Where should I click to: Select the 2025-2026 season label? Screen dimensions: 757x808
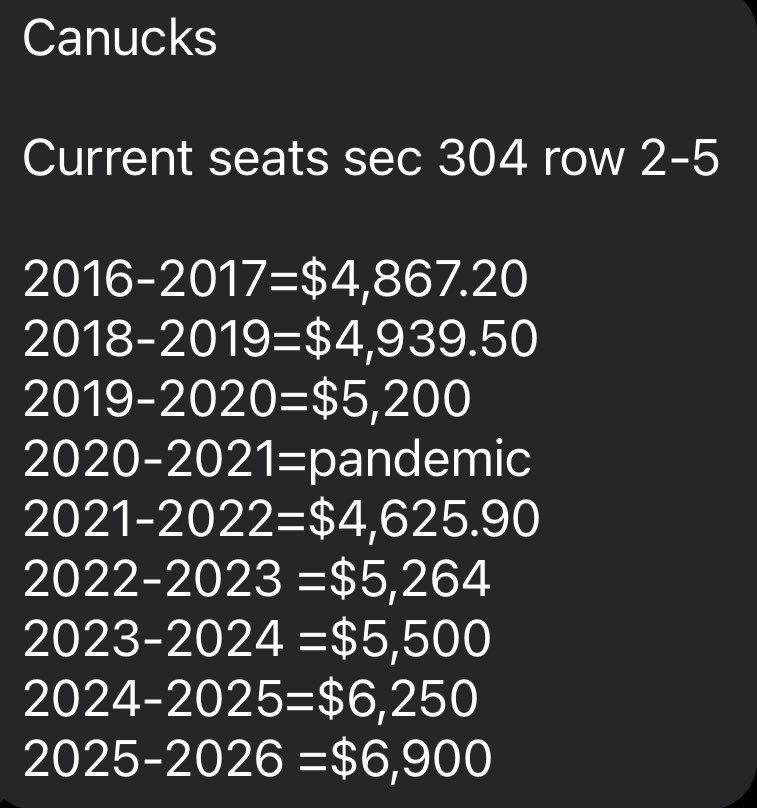pyautogui.click(x=153, y=758)
